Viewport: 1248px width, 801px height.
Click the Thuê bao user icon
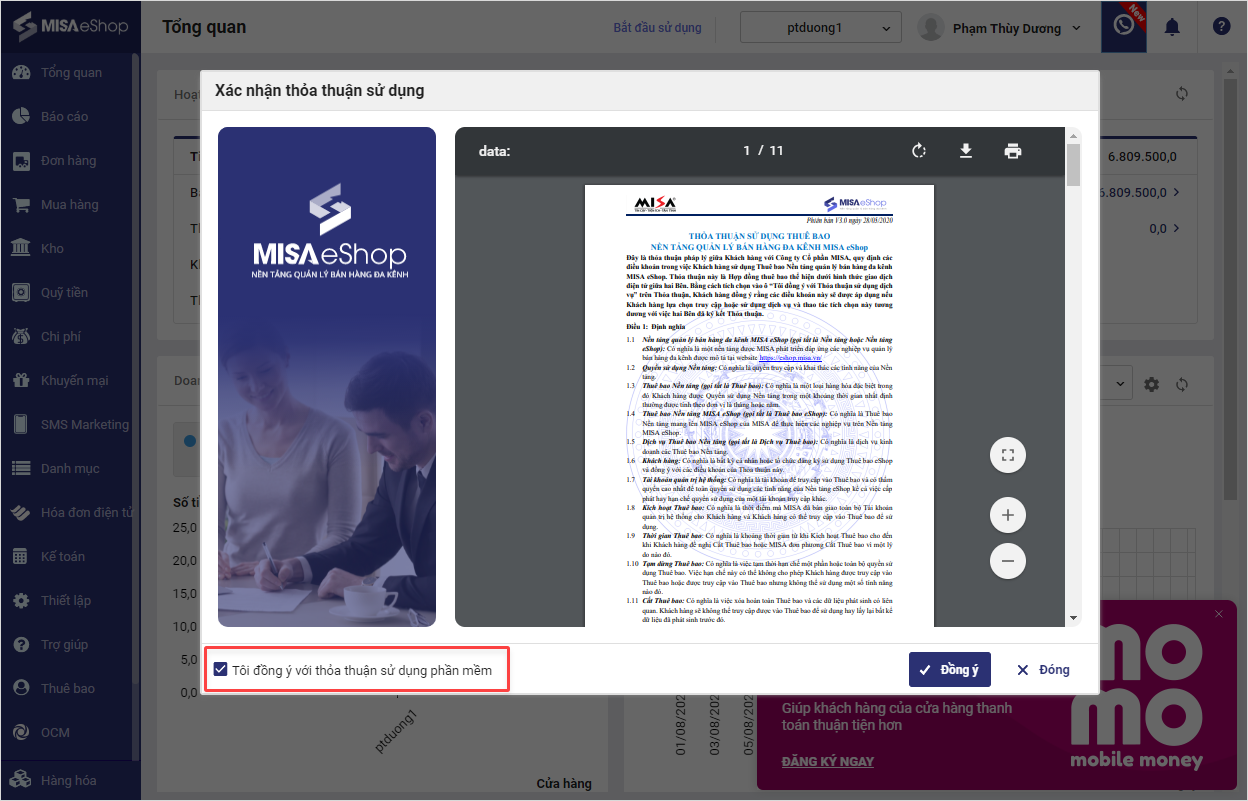(x=20, y=689)
